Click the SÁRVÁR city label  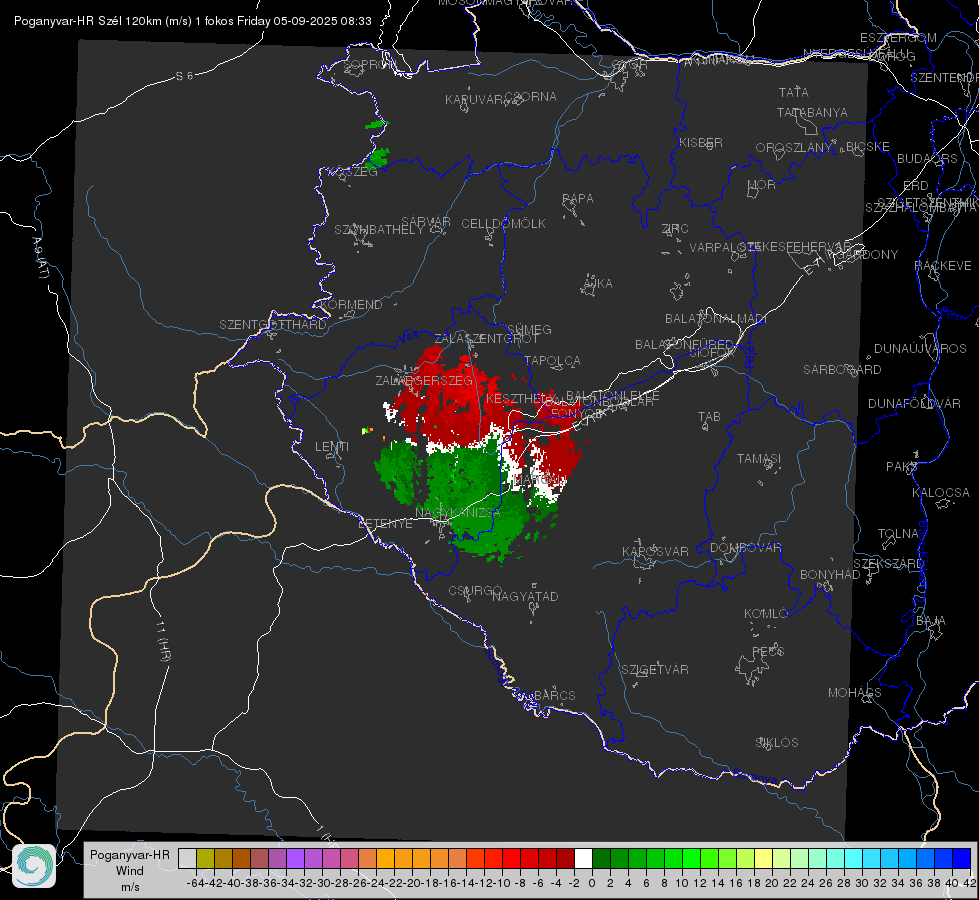(x=426, y=221)
